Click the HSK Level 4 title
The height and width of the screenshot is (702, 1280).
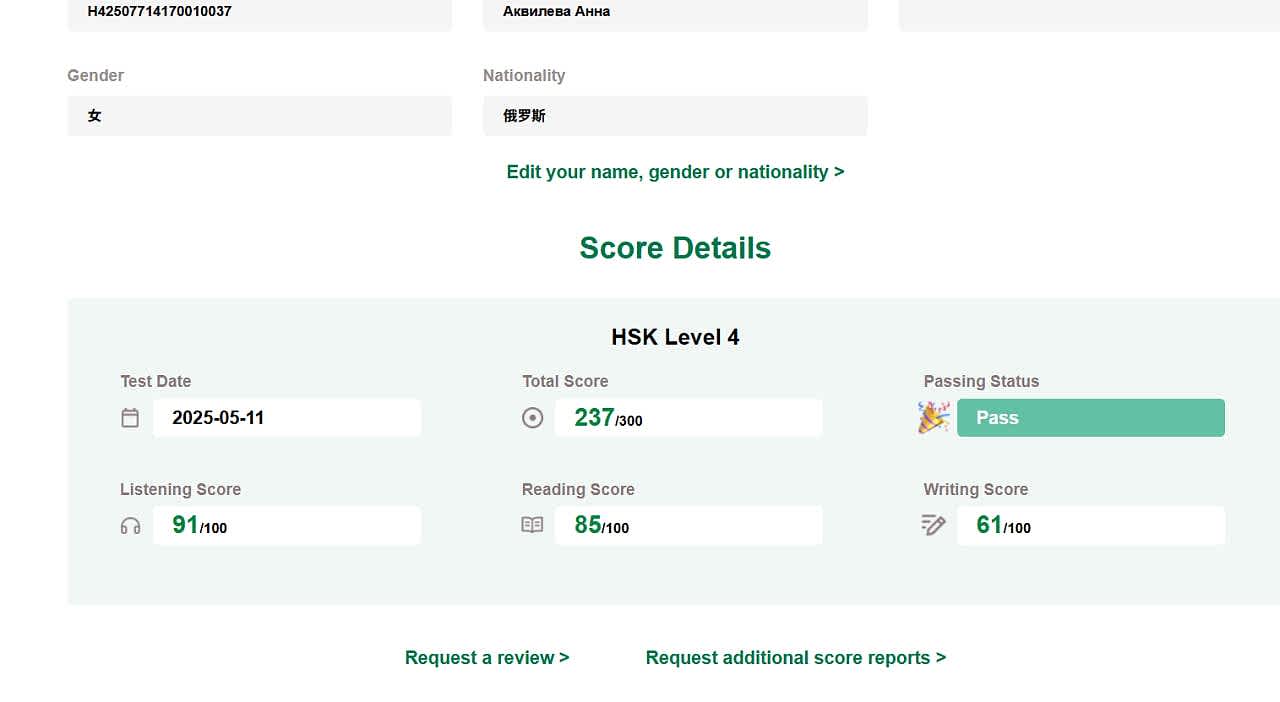675,337
